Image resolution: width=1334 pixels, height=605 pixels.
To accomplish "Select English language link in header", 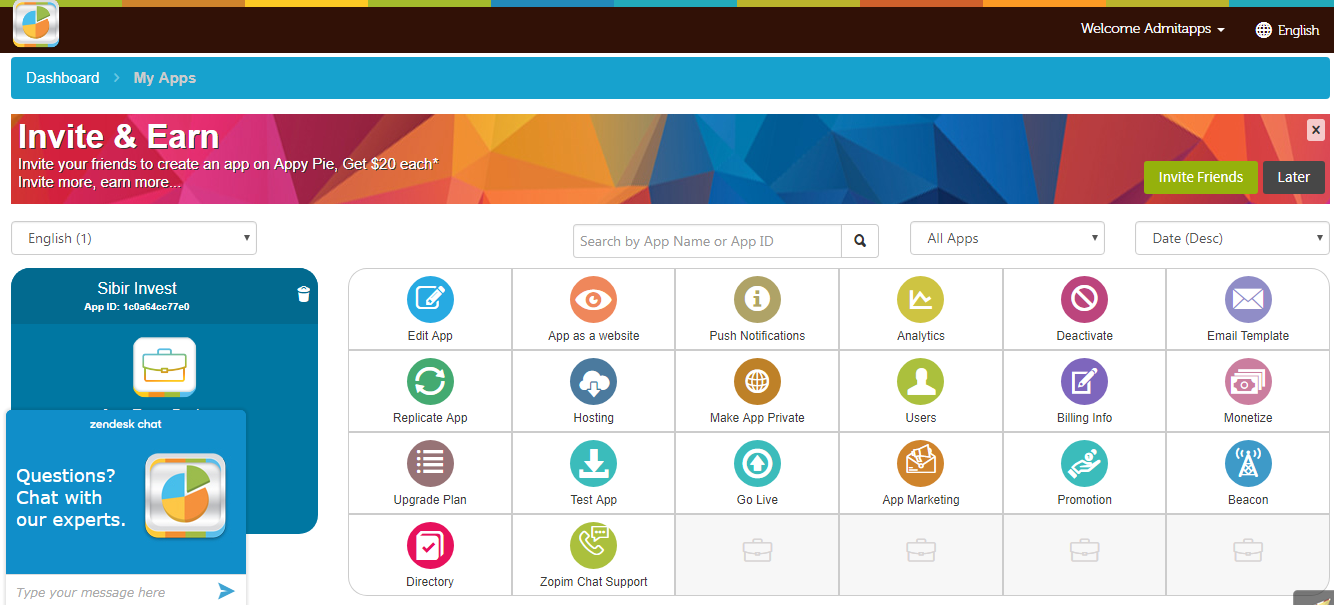I will click(x=1298, y=30).
